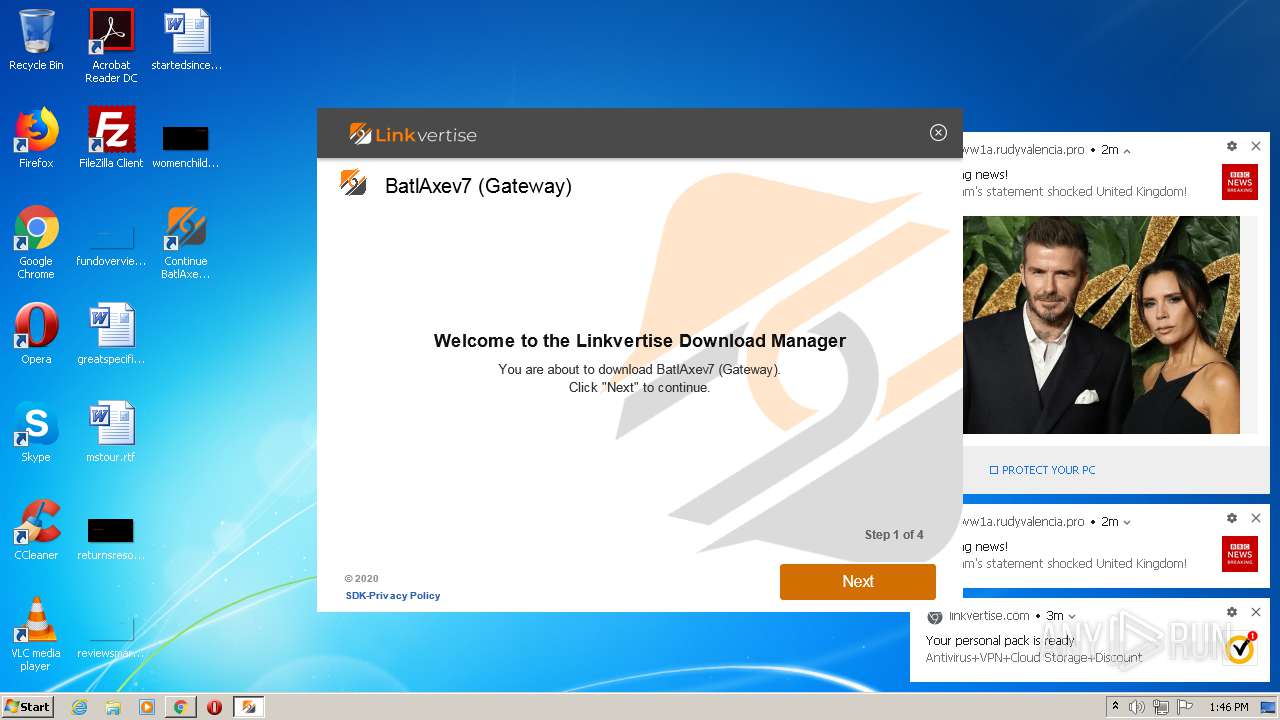Click the BatlAxev7 Gateway app icon
Image resolution: width=1280 pixels, height=720 pixels.
(353, 183)
